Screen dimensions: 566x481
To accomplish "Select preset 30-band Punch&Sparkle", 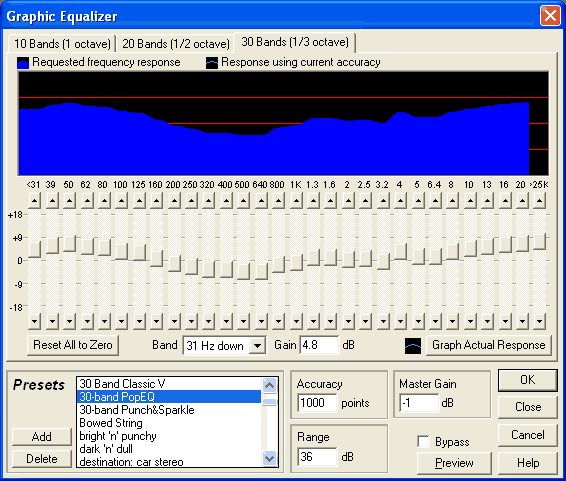I will click(169, 410).
